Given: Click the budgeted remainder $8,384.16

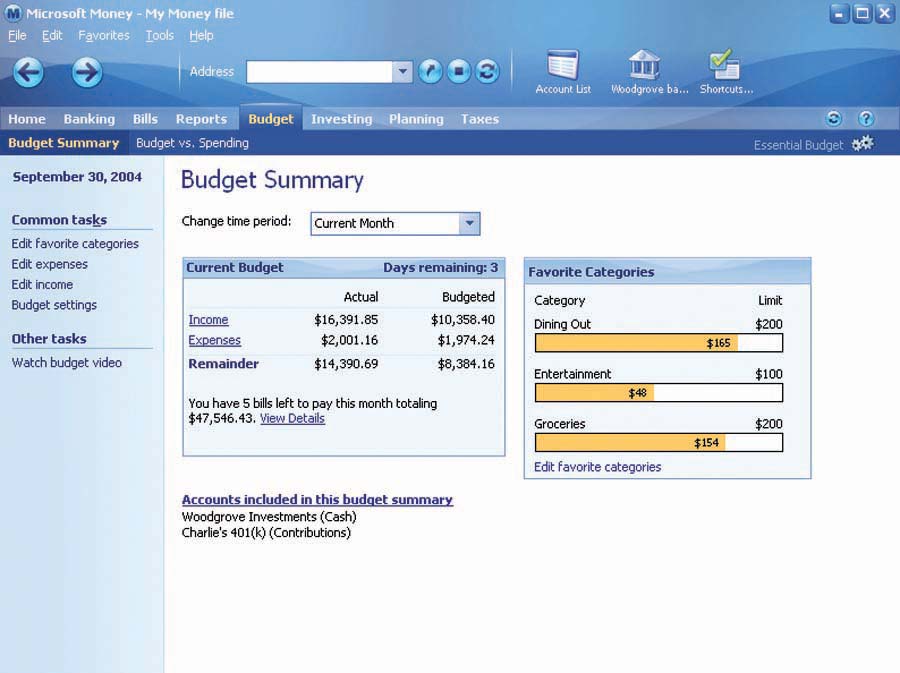Looking at the screenshot, I should (466, 364).
